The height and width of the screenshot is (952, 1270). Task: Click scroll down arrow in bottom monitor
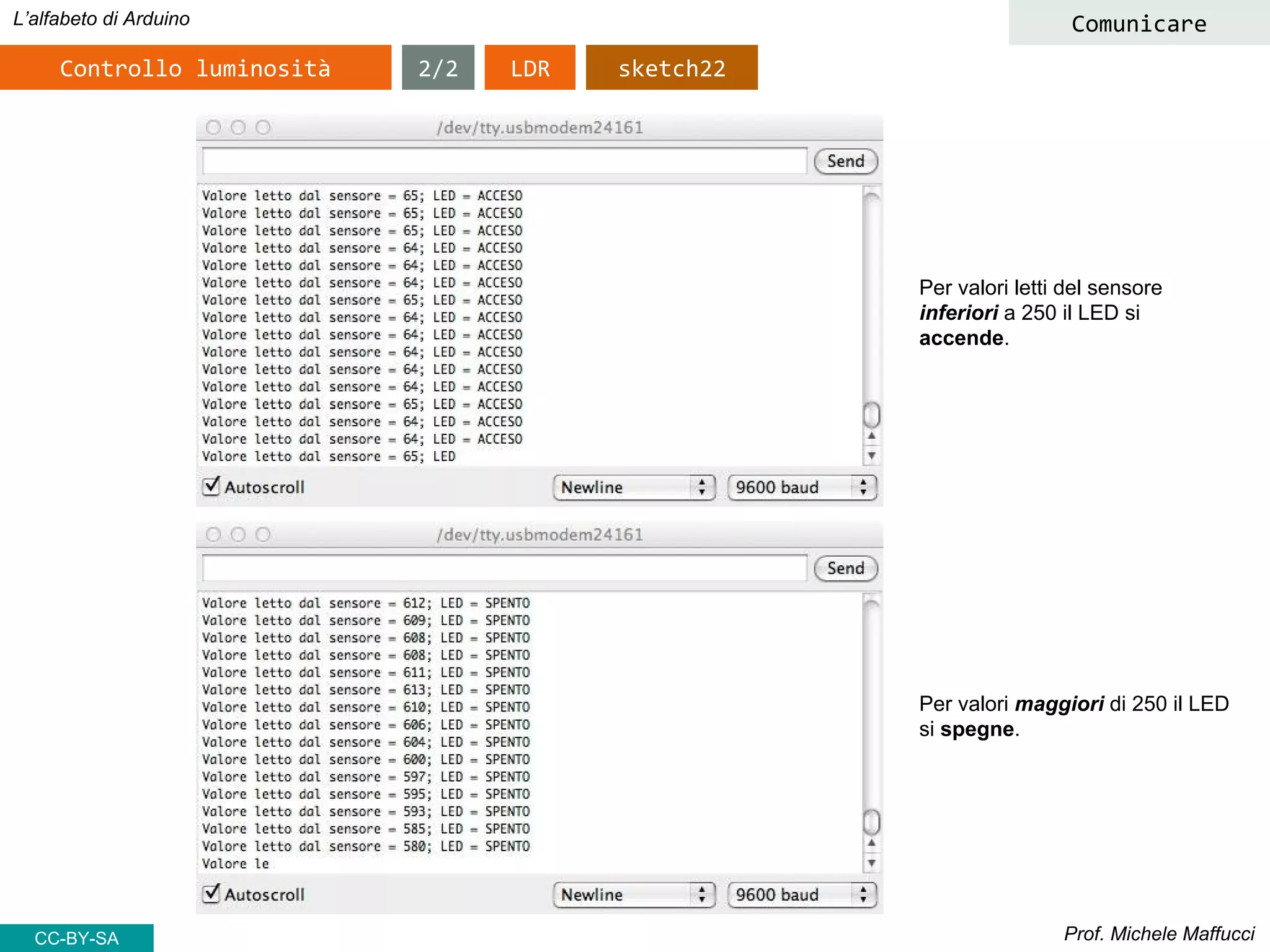click(871, 863)
